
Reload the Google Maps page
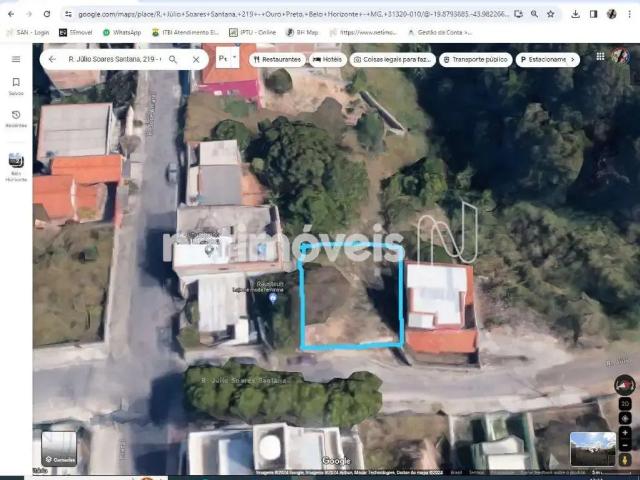pos(47,14)
